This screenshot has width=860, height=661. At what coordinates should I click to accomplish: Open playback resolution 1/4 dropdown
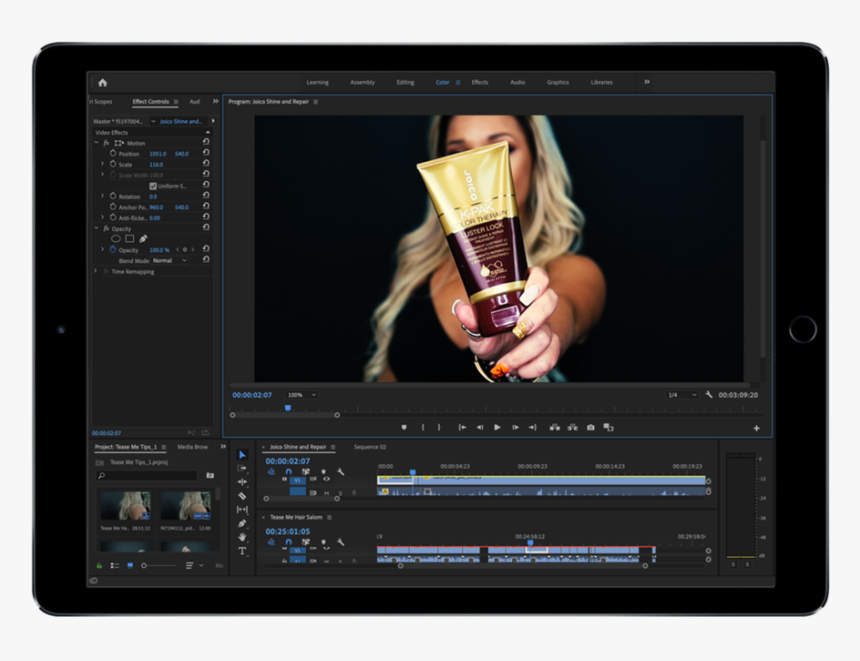[682, 395]
